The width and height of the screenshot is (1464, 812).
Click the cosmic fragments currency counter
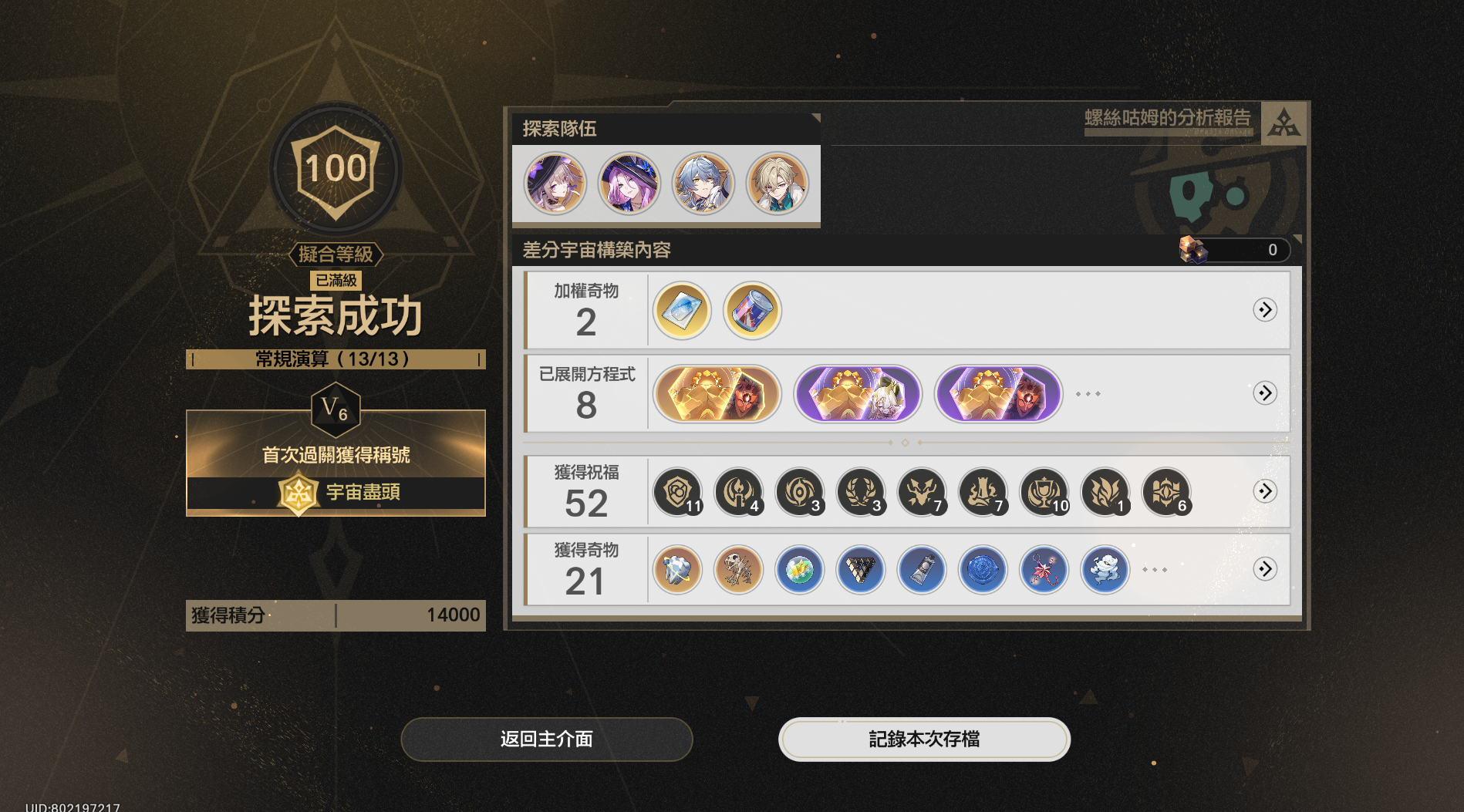click(1234, 250)
